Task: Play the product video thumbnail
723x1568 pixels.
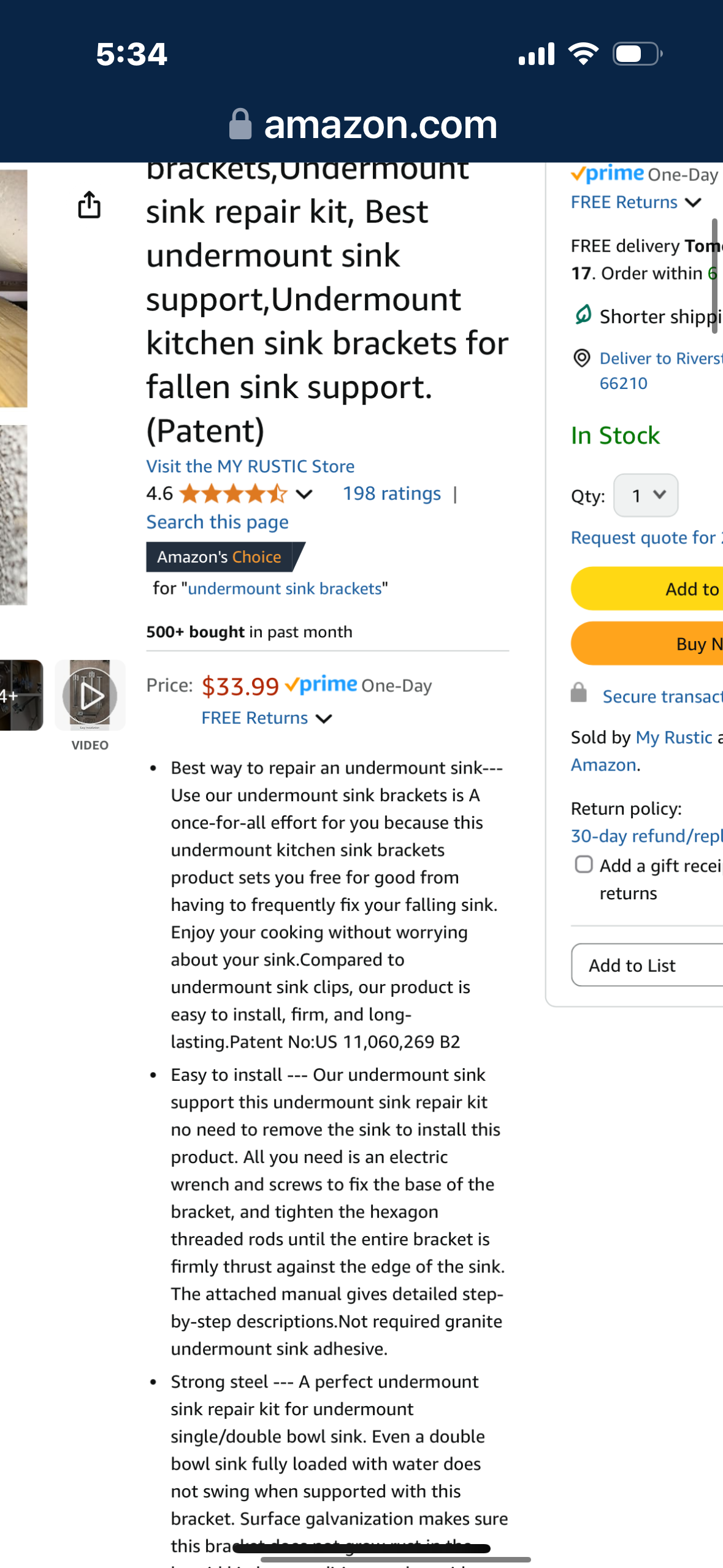Action: (90, 695)
